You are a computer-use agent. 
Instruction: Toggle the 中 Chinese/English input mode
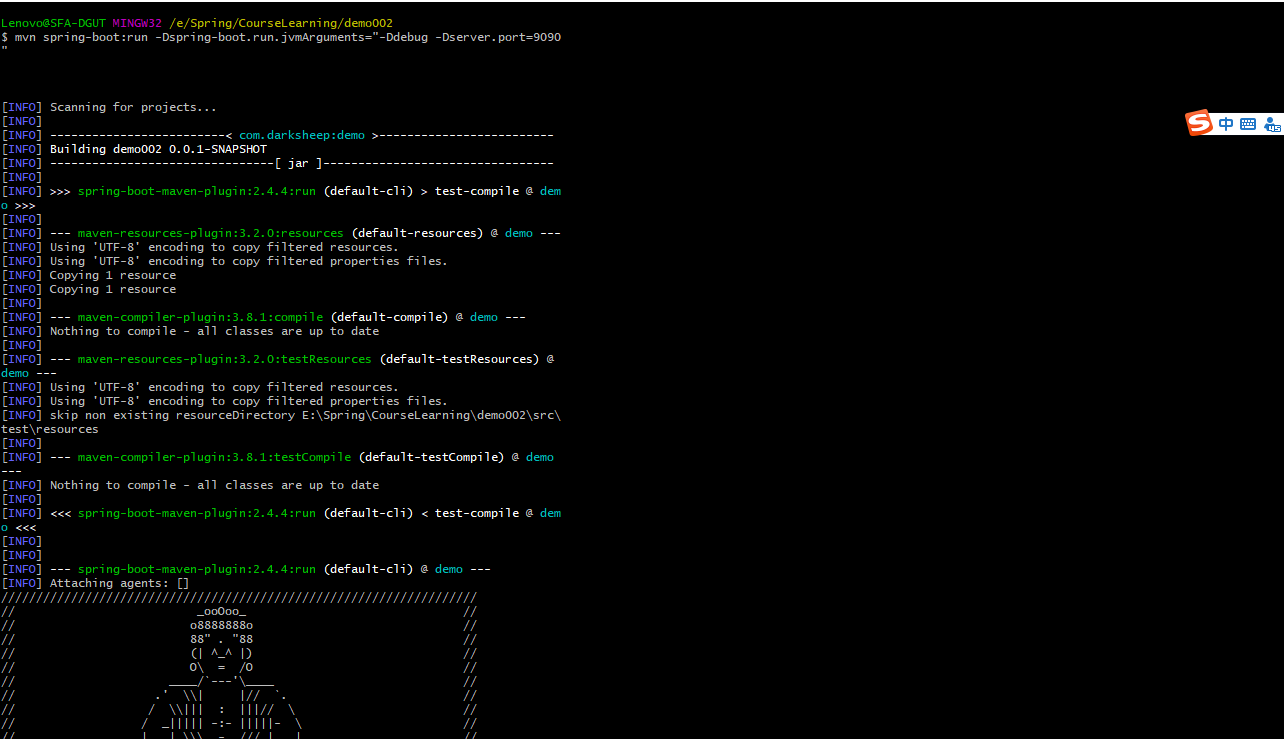pyautogui.click(x=1226, y=124)
